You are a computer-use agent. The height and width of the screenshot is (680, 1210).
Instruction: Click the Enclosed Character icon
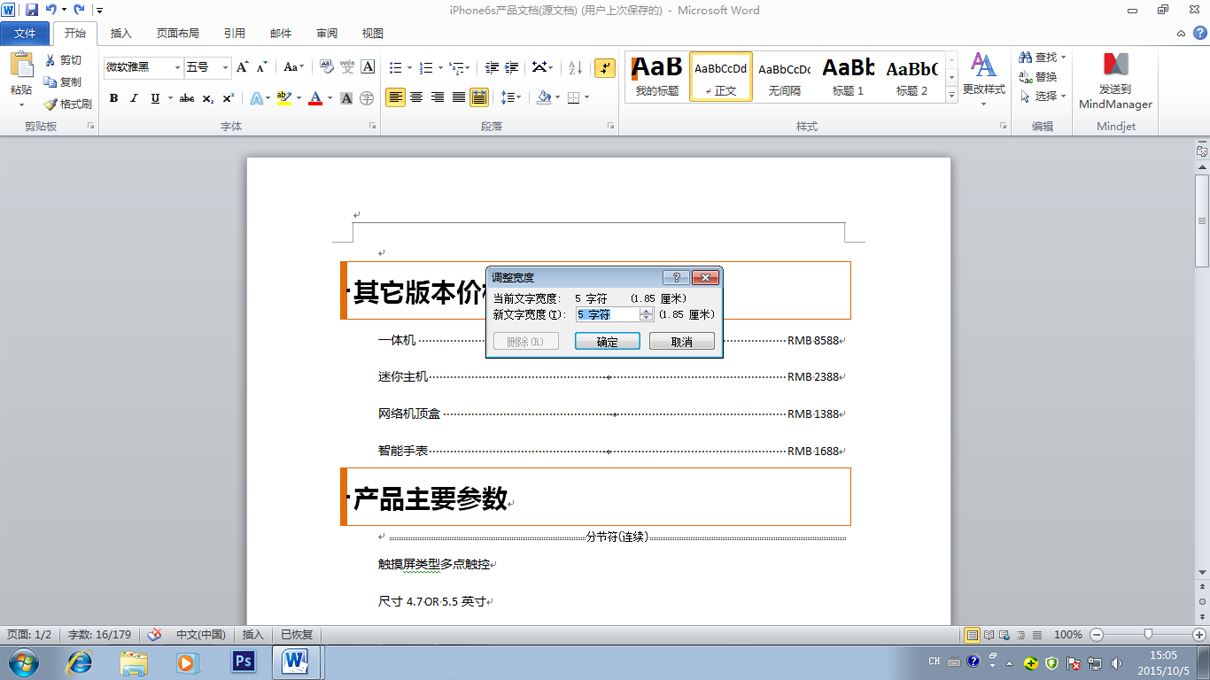click(x=367, y=98)
